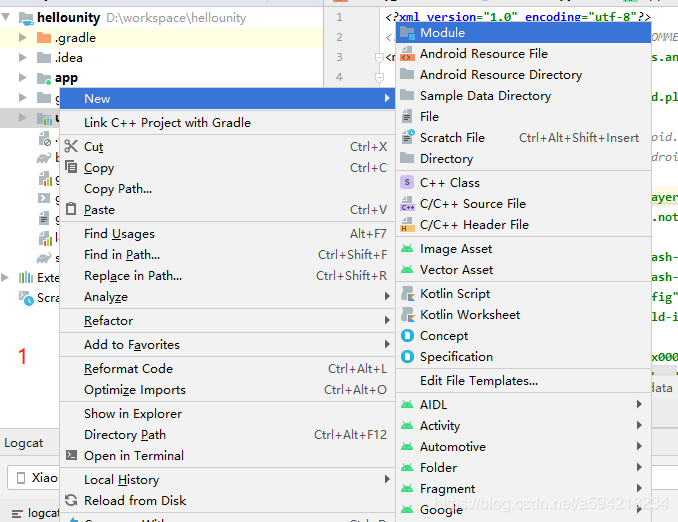Choose Copy Path... from context menu

(227, 189)
